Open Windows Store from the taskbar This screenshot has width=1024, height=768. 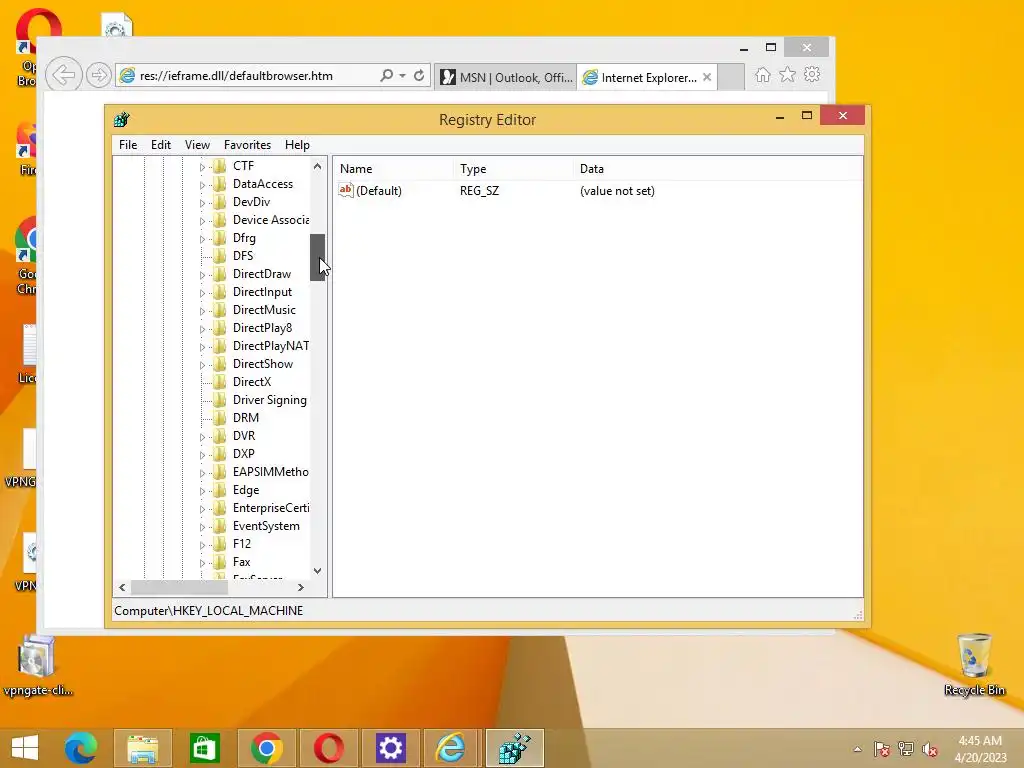click(x=204, y=748)
